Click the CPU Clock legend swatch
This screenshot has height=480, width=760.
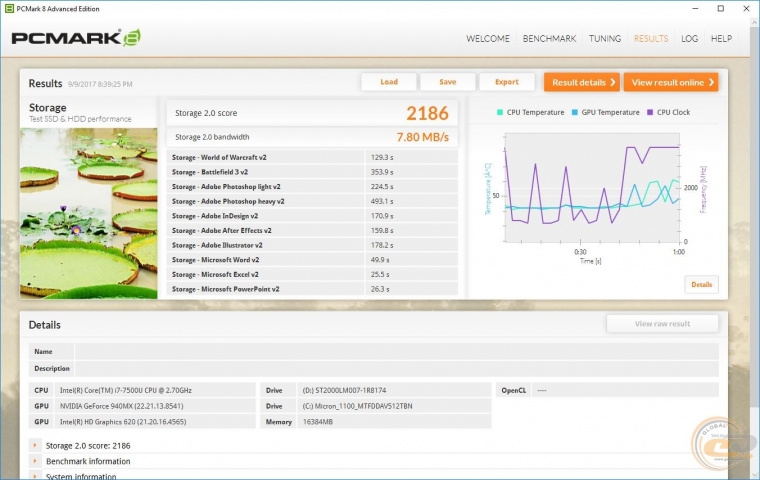click(x=650, y=112)
